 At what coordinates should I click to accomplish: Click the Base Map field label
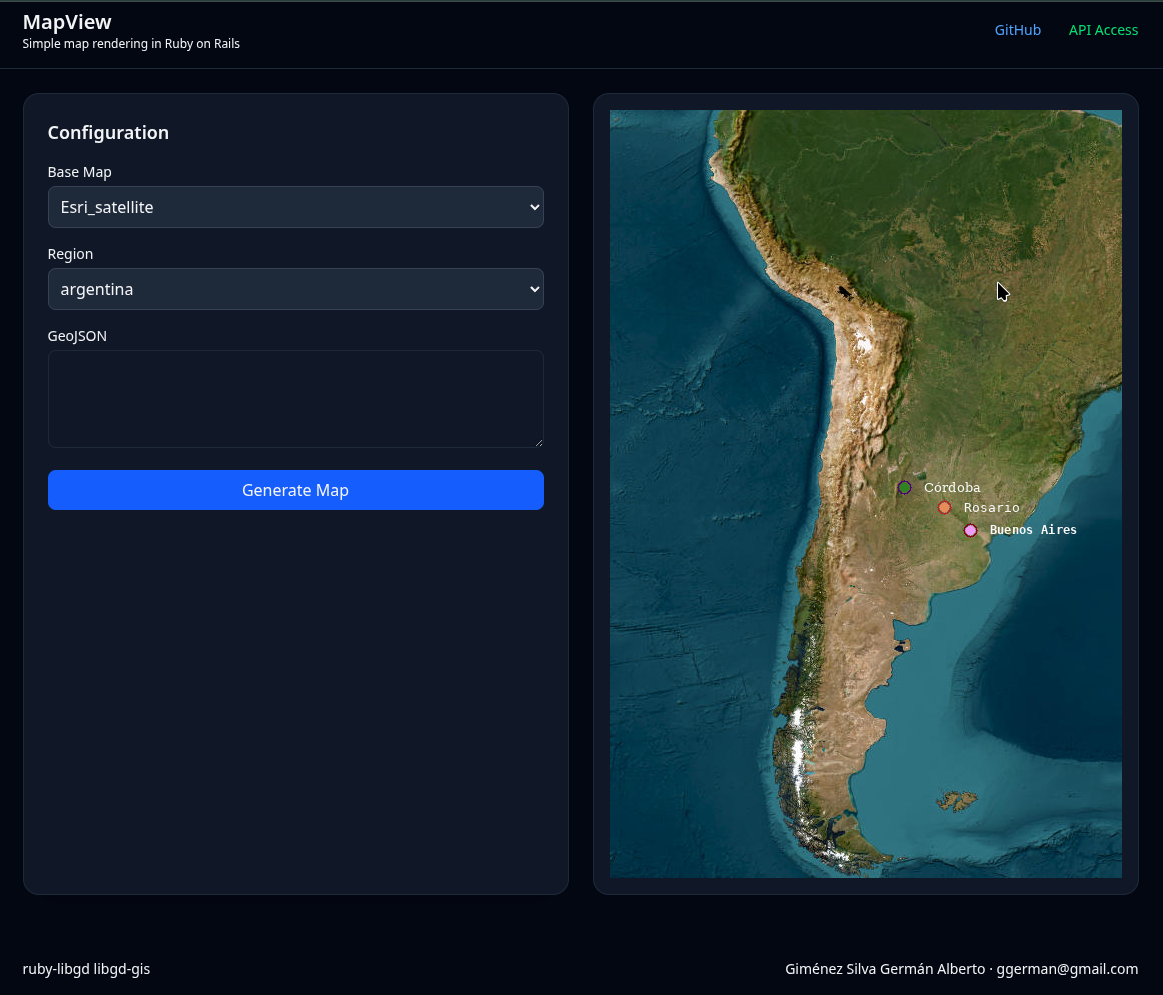79,172
